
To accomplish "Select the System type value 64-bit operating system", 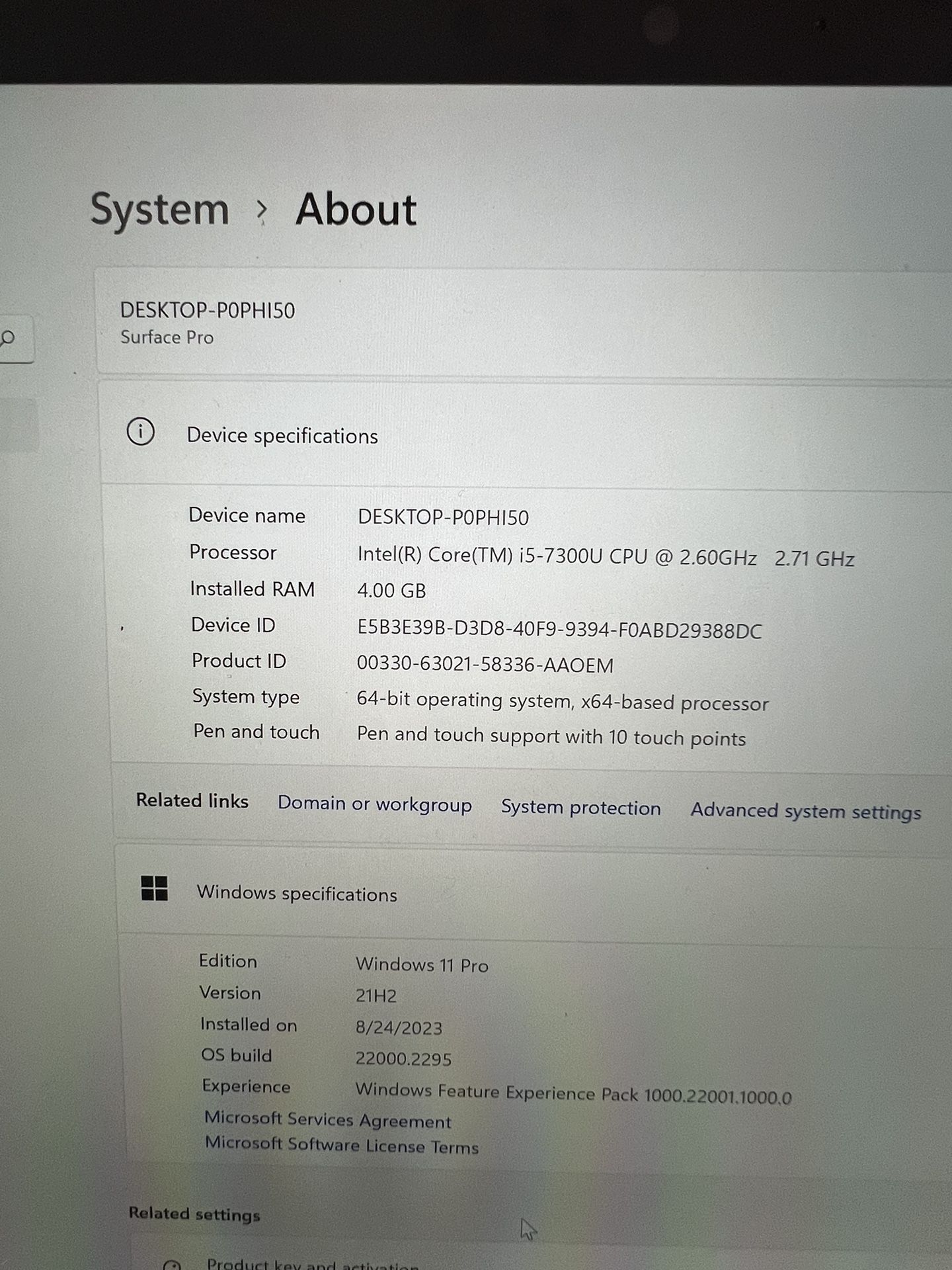I will 563,701.
